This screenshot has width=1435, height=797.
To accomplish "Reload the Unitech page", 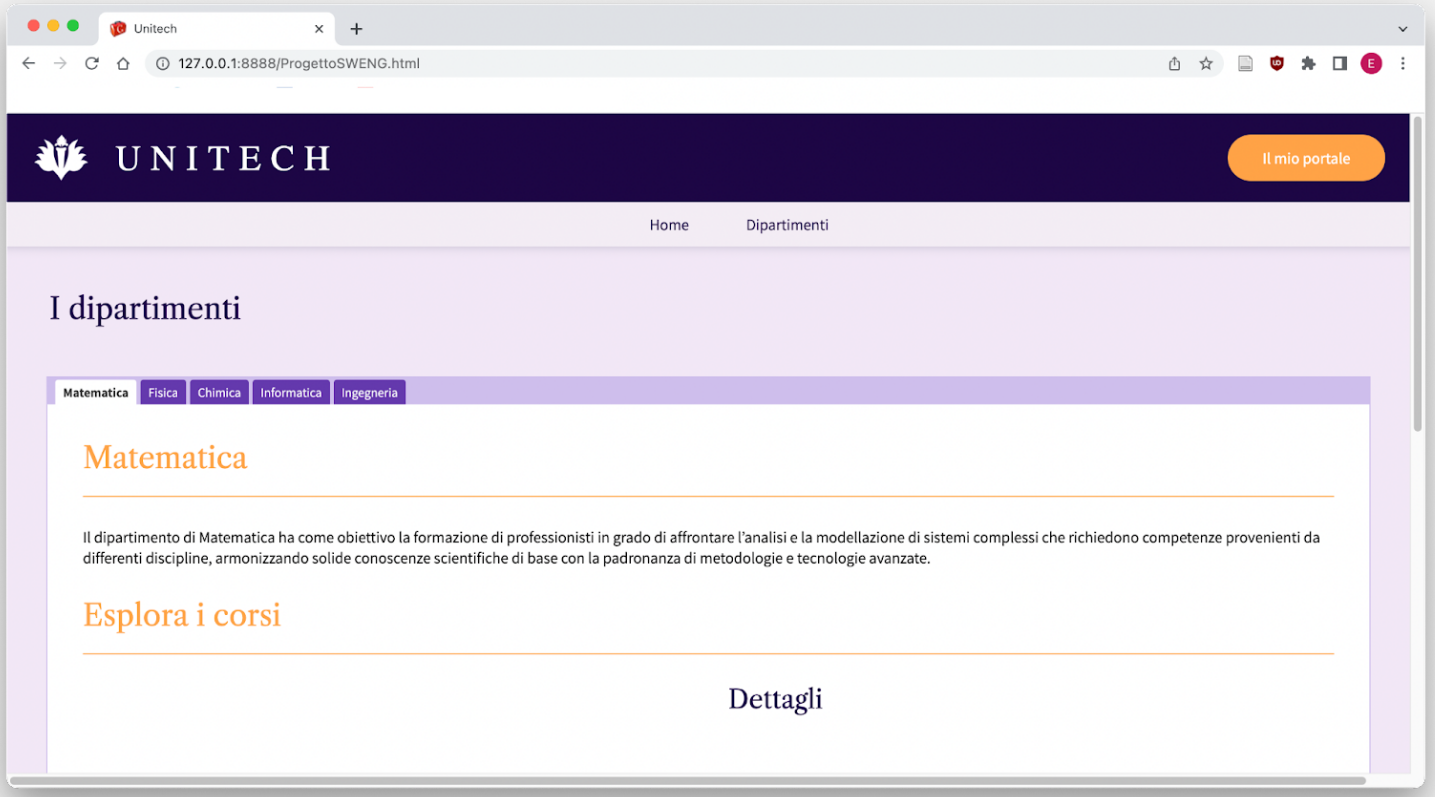I will tap(92, 63).
